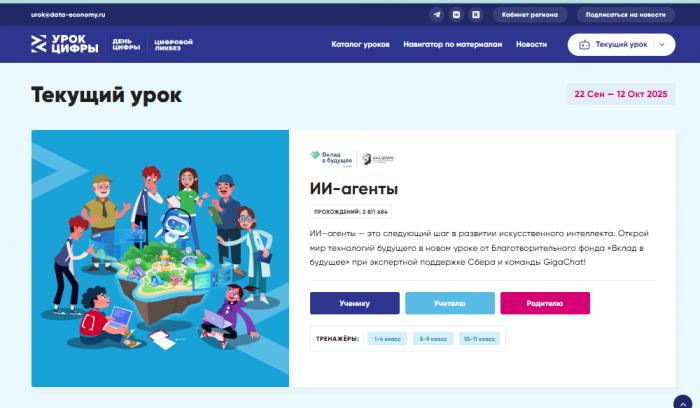Image resolution: width=700 pixels, height=408 pixels.
Task: Click the scroll-to-top arrow button
Action: pyautogui.click(x=683, y=403)
